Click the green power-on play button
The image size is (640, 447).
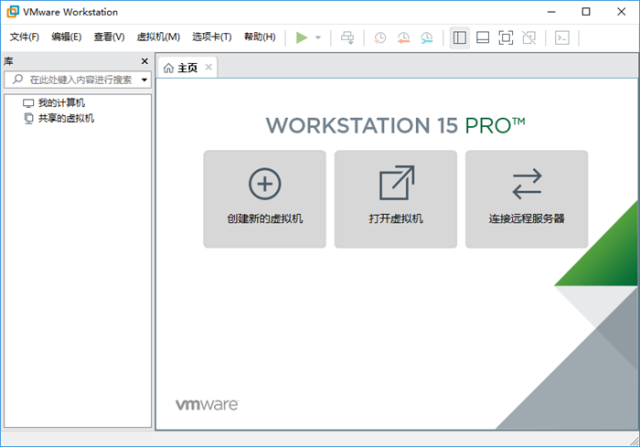302,38
